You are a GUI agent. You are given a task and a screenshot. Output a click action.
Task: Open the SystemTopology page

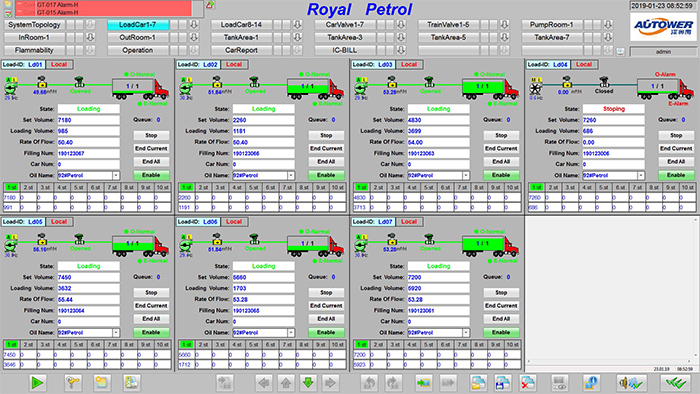(x=34, y=25)
